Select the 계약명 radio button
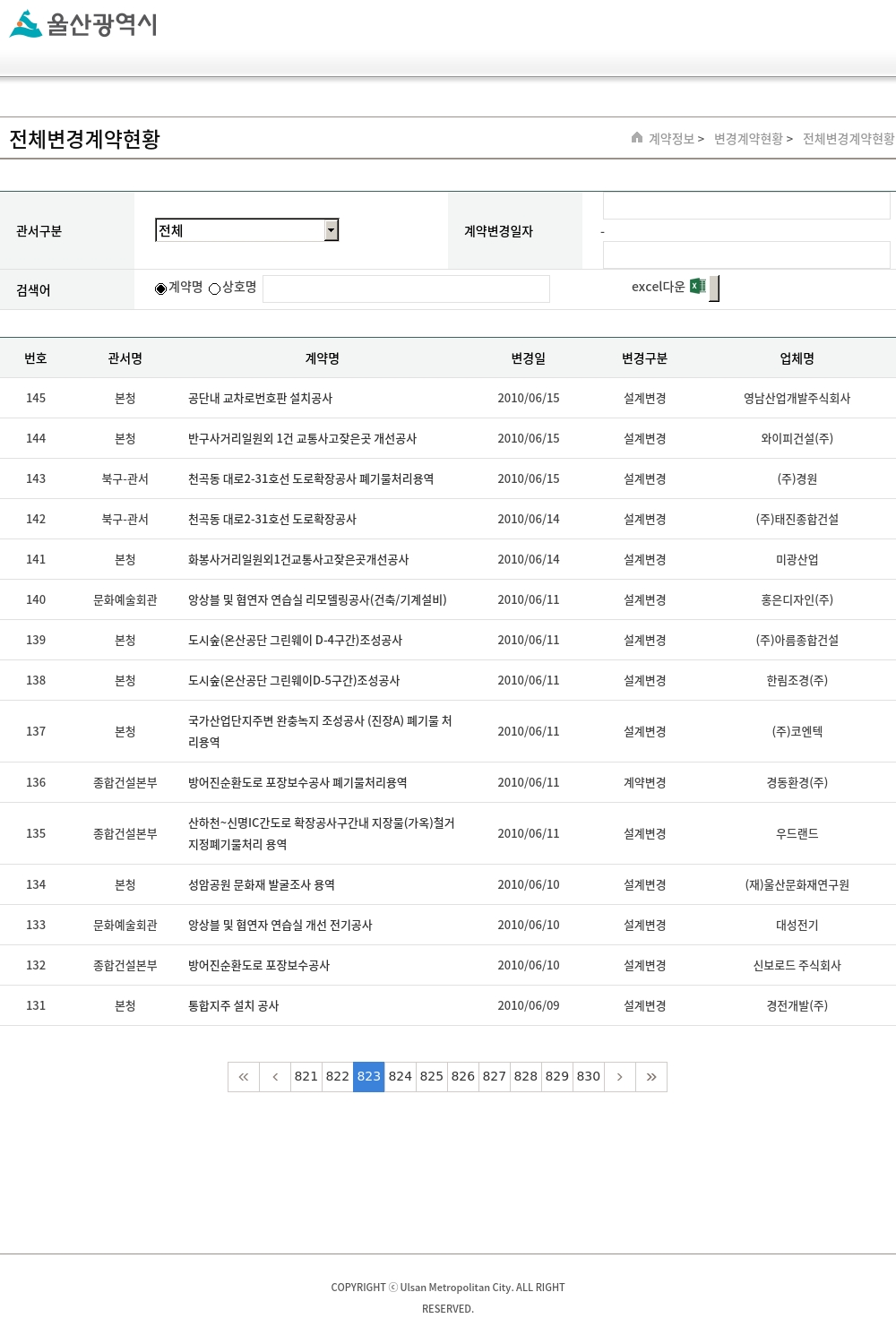The image size is (896, 1344). pos(161,289)
